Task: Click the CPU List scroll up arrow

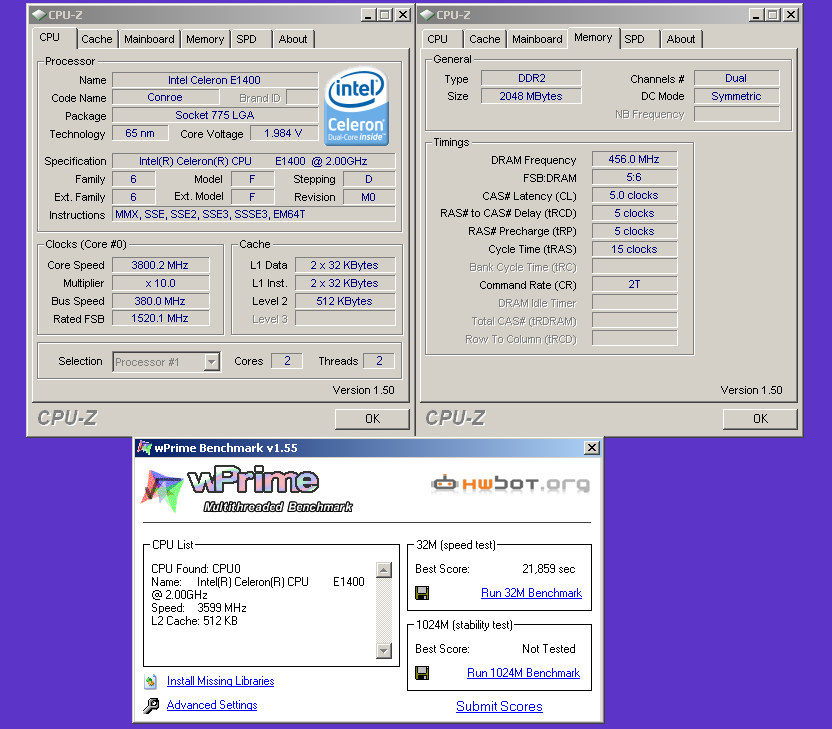Action: pyautogui.click(x=383, y=570)
